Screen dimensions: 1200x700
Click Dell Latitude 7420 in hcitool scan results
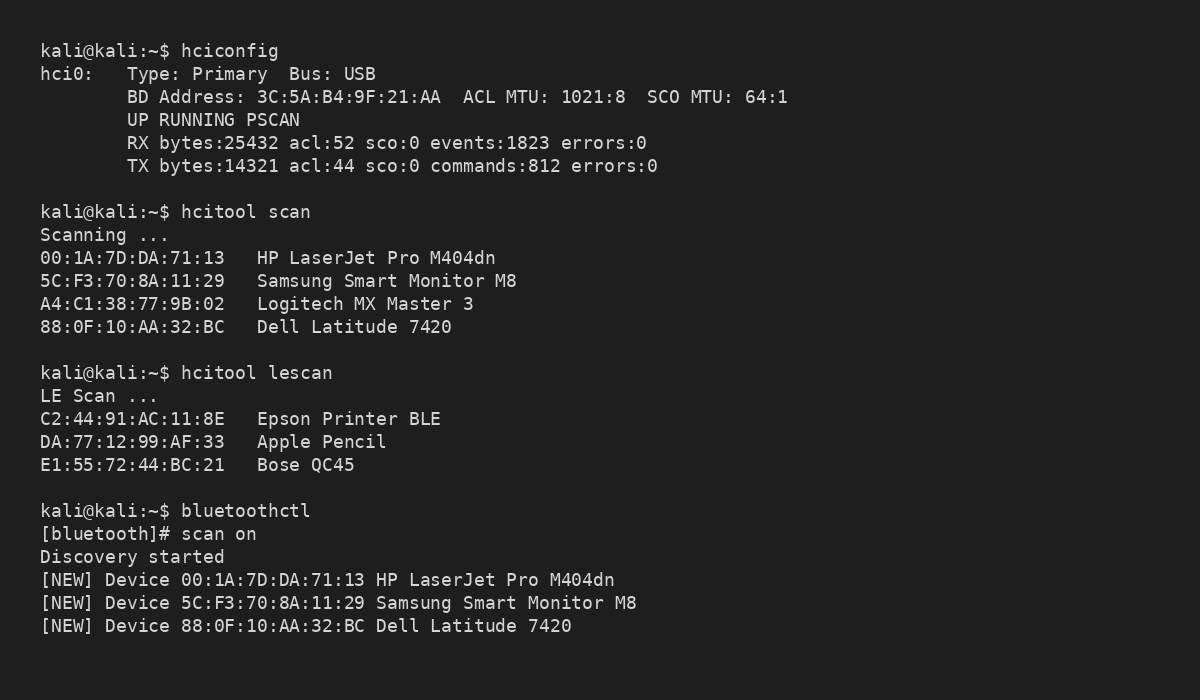tap(353, 327)
